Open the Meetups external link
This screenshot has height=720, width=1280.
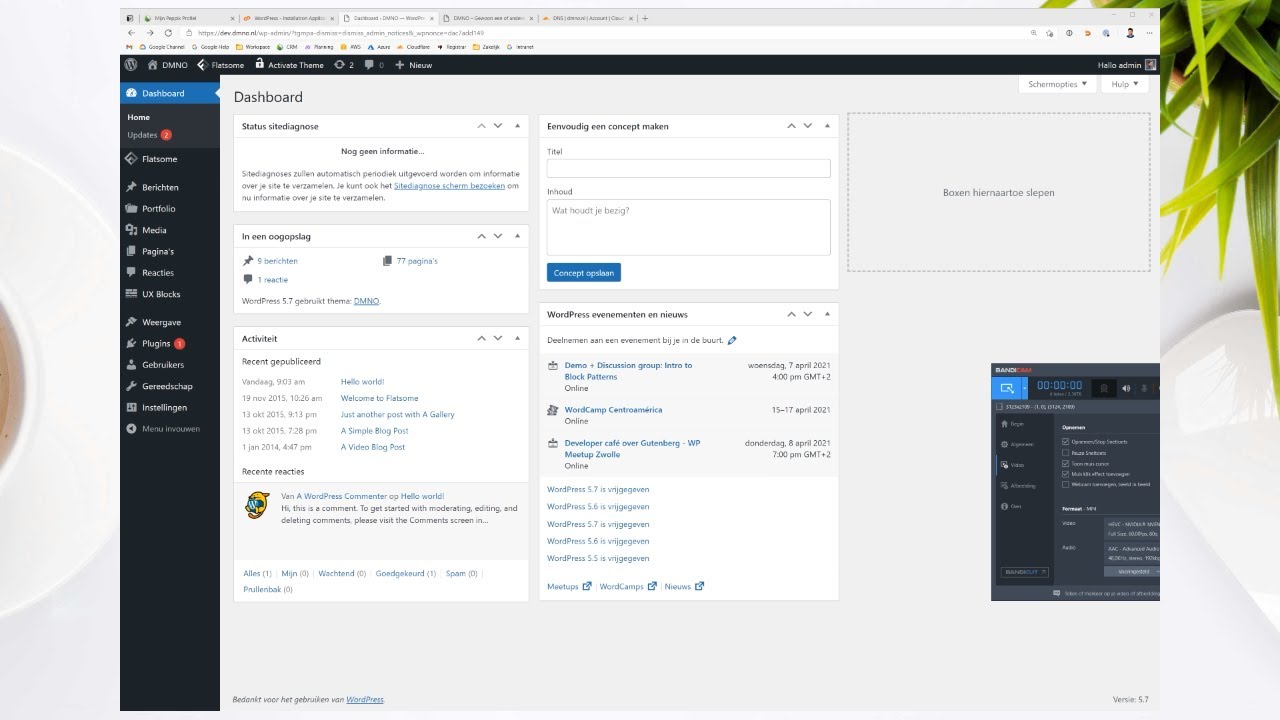pos(569,586)
